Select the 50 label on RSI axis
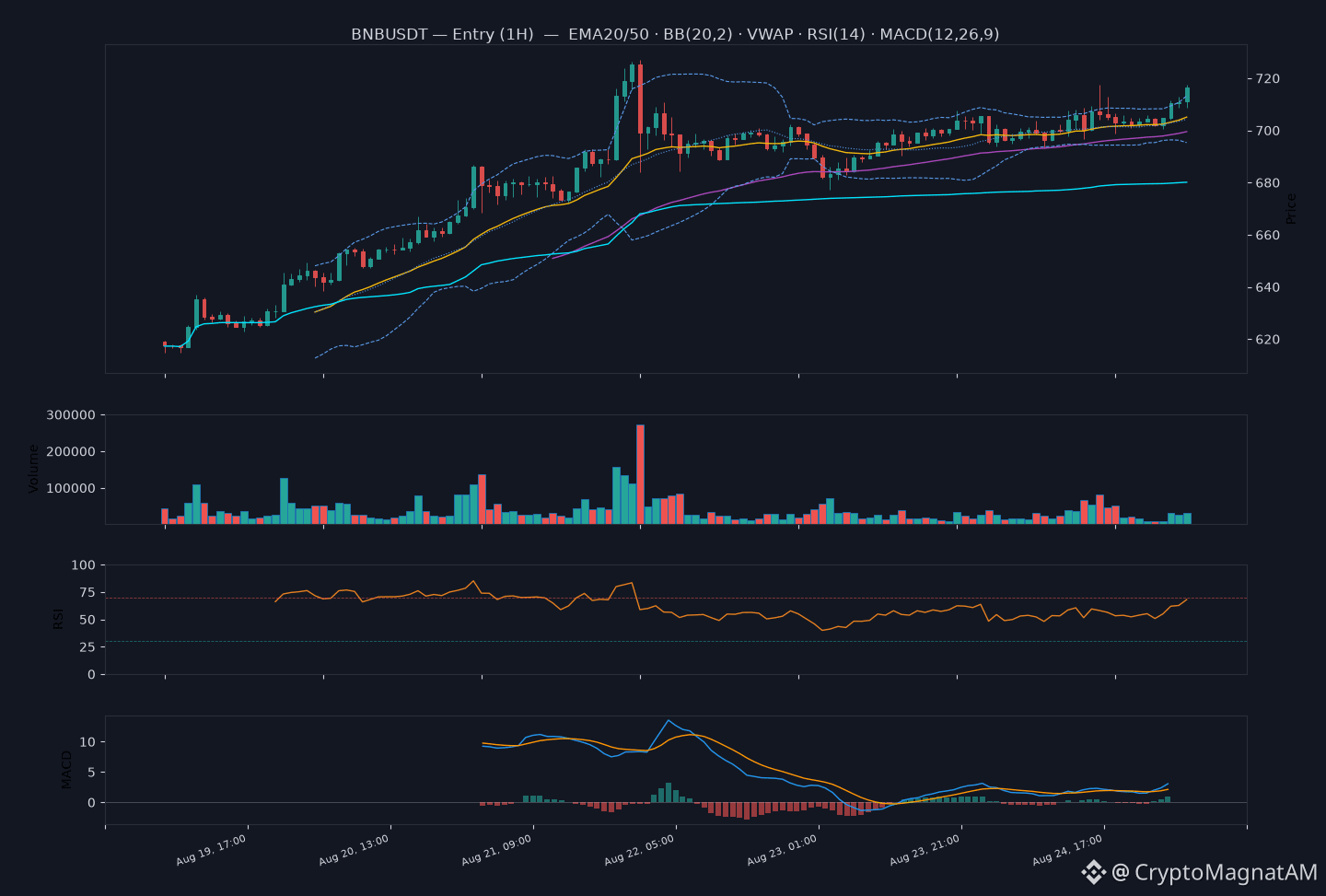Viewport: 1326px width, 896px height. click(x=87, y=620)
